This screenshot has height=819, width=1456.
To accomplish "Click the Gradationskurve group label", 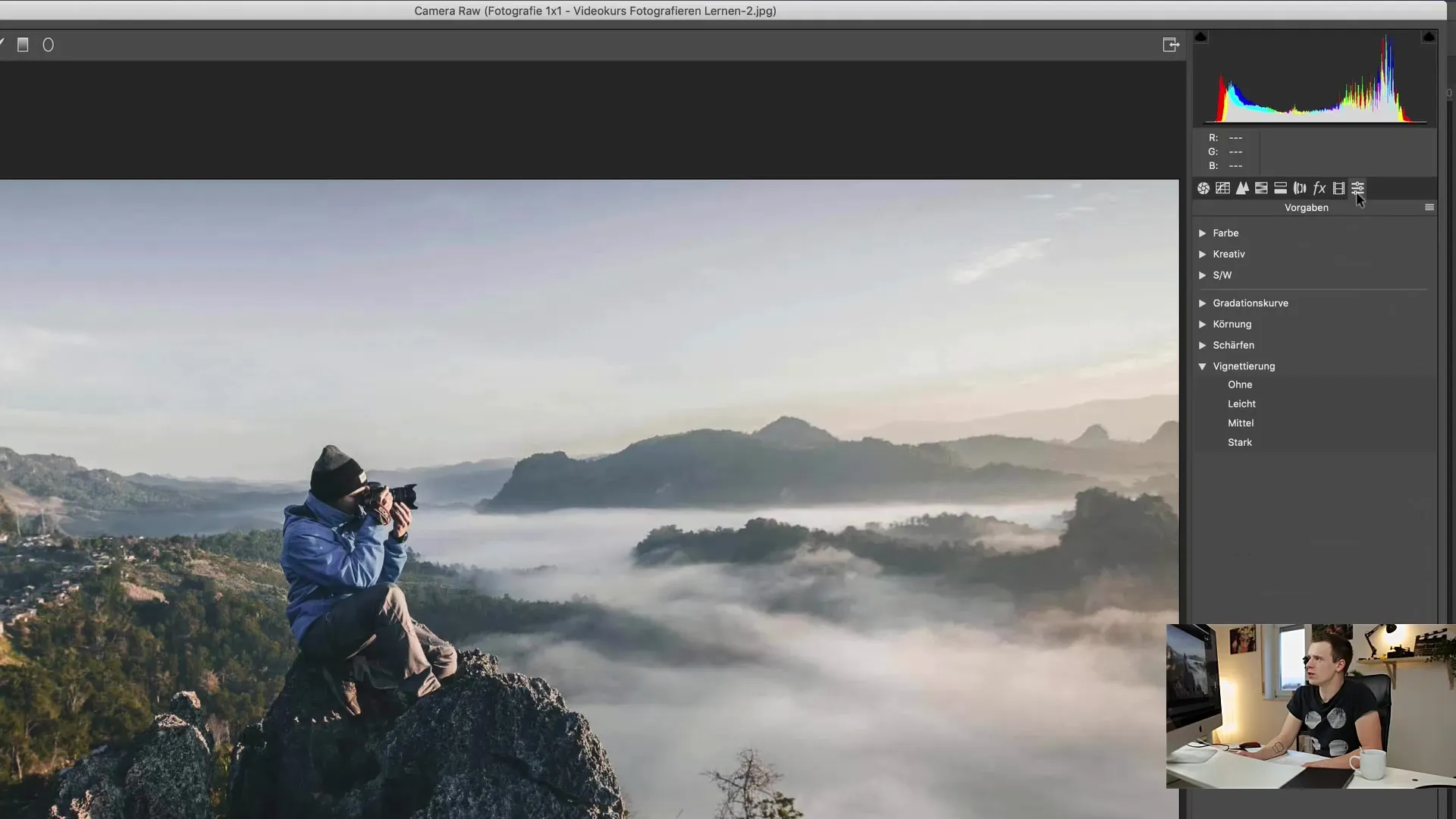I will click(x=1250, y=303).
